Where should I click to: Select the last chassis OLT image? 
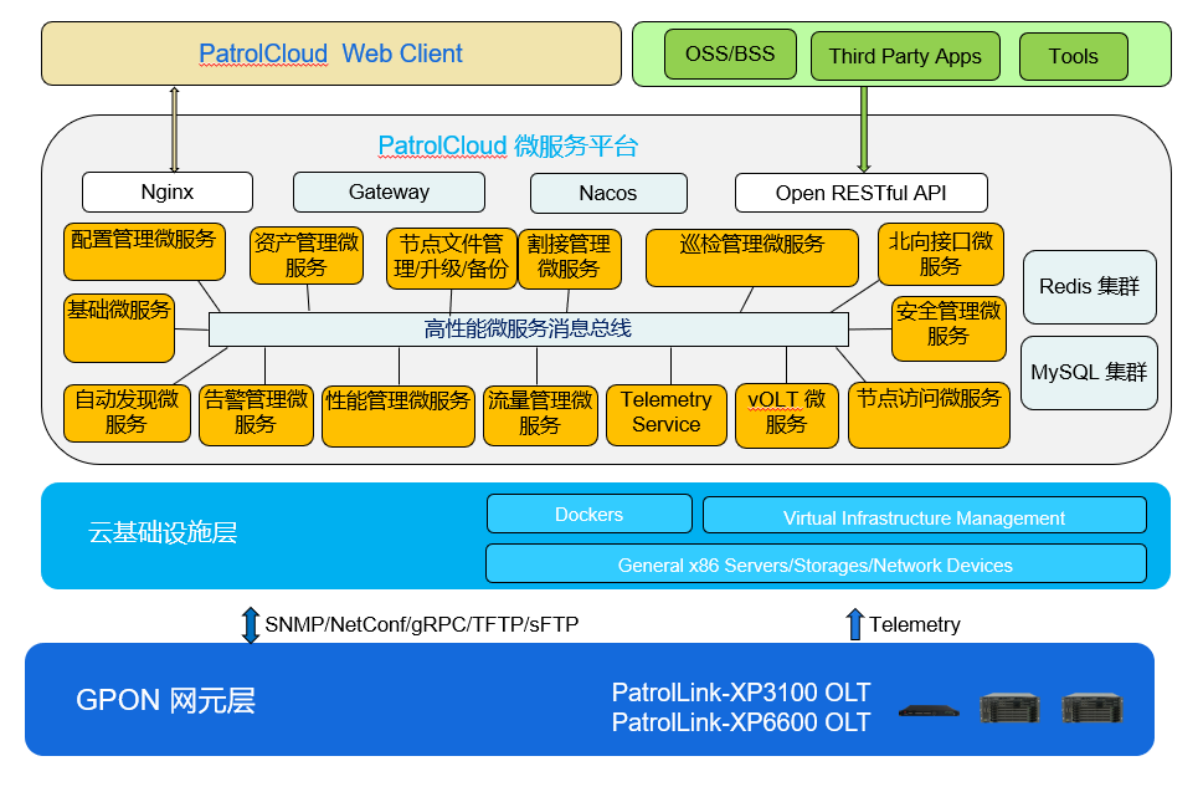click(x=1092, y=708)
